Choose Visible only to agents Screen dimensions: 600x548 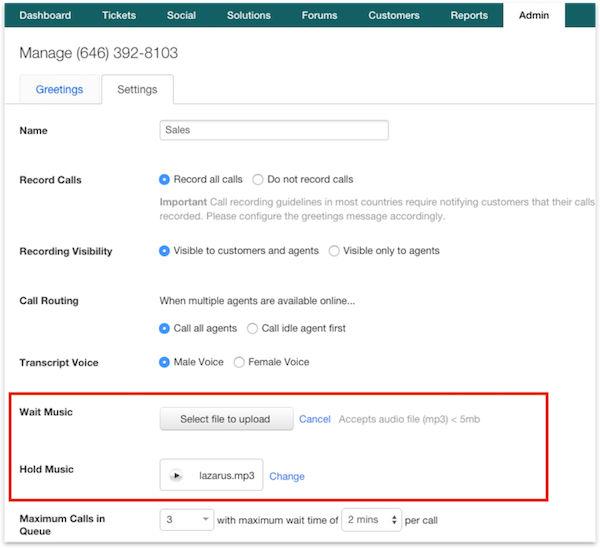click(334, 251)
